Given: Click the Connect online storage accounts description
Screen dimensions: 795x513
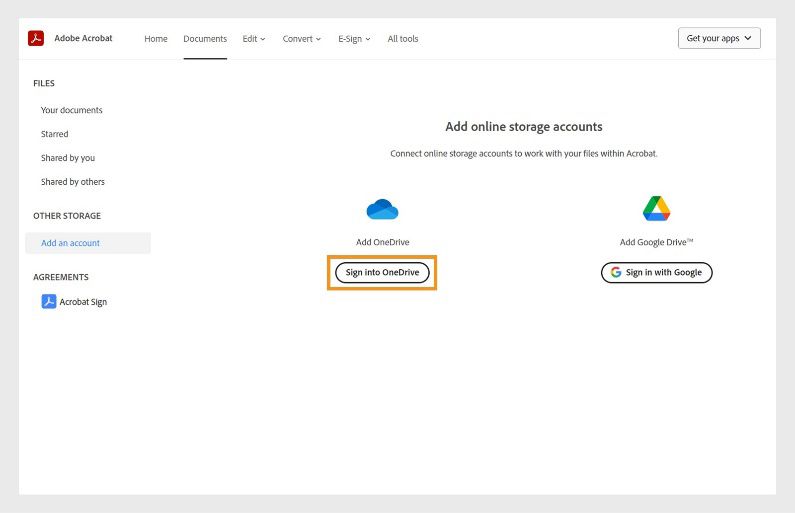Looking at the screenshot, I should tap(524, 154).
